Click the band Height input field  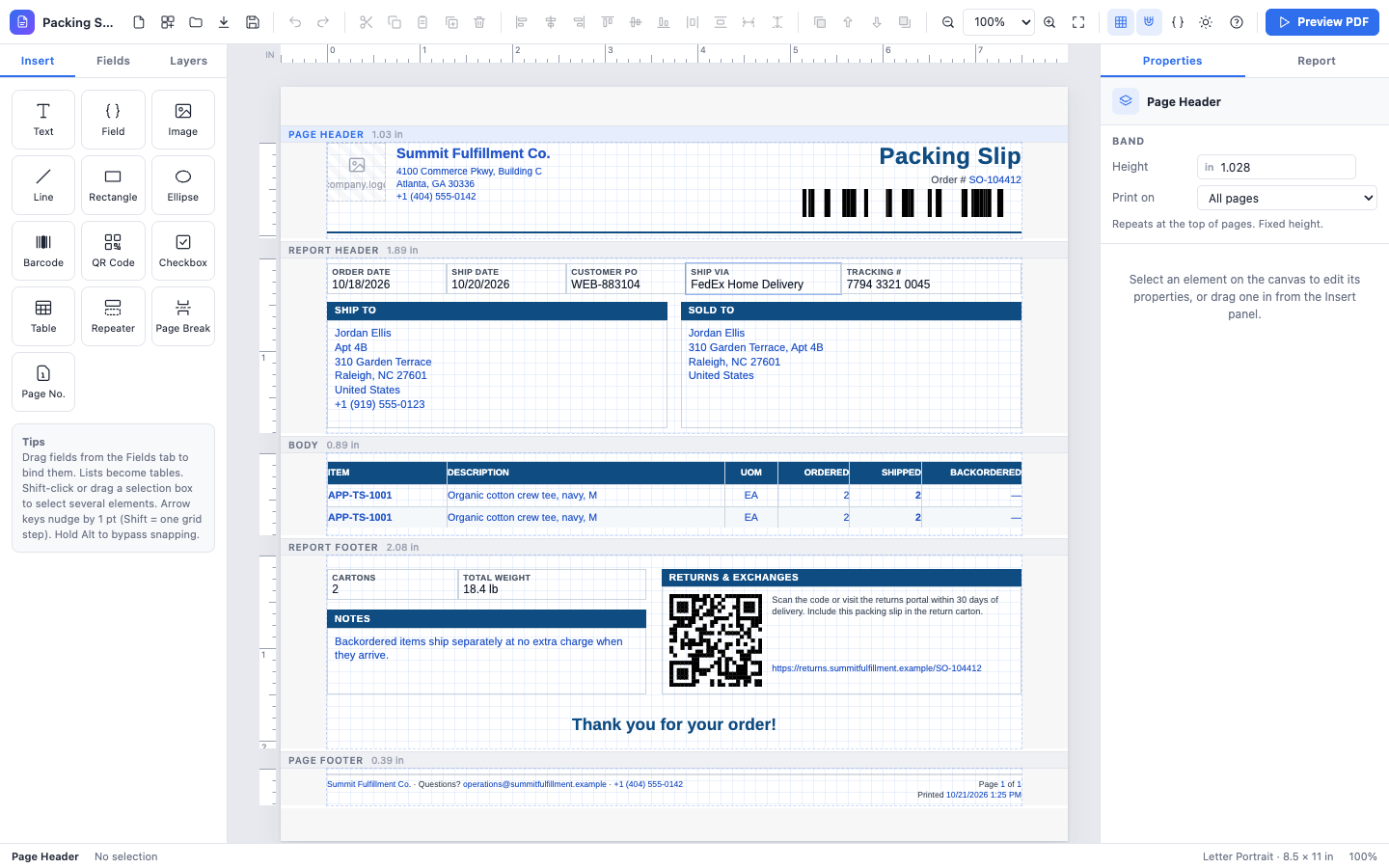[x=1276, y=167]
